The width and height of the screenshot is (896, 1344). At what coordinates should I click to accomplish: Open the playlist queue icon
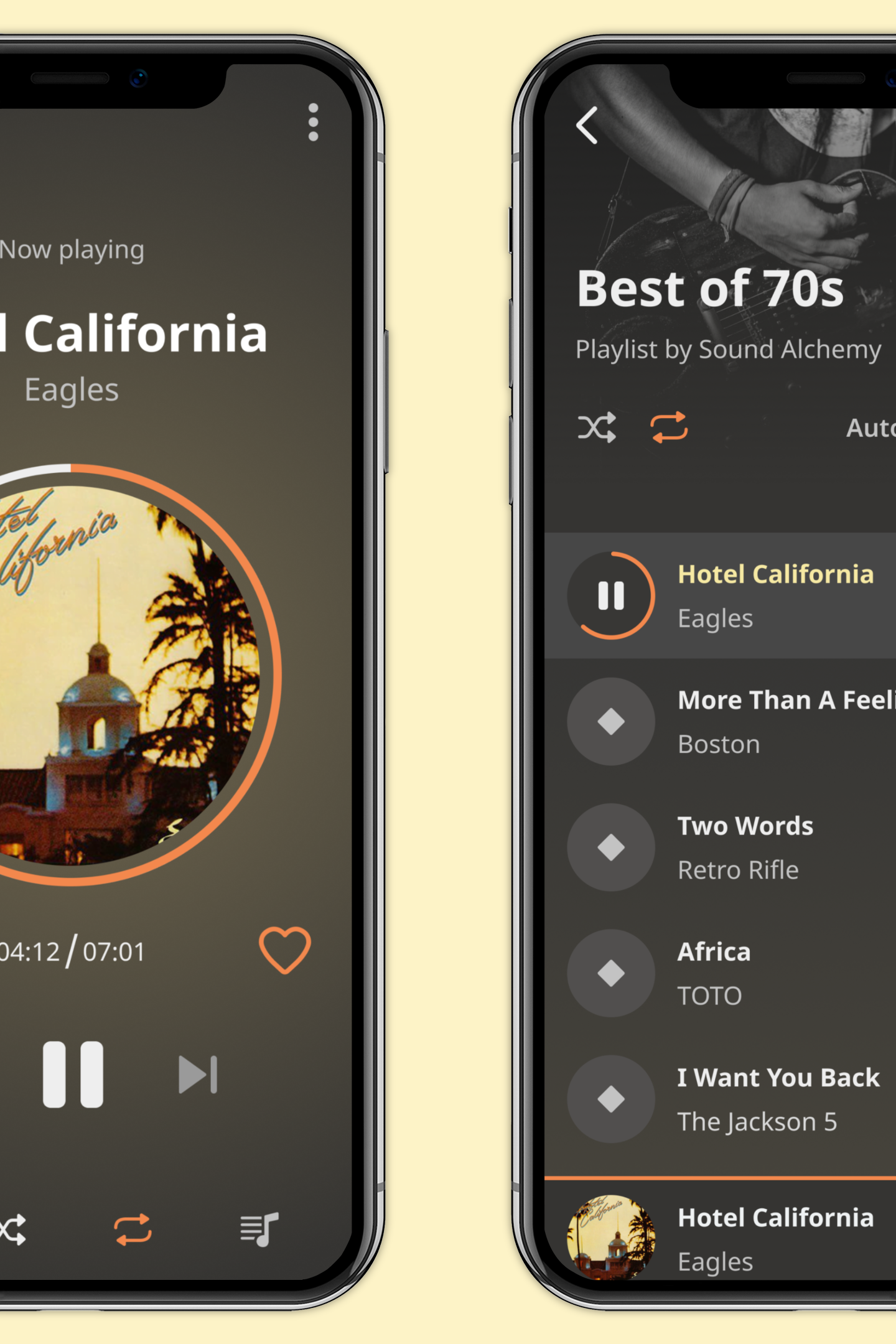click(x=259, y=1229)
